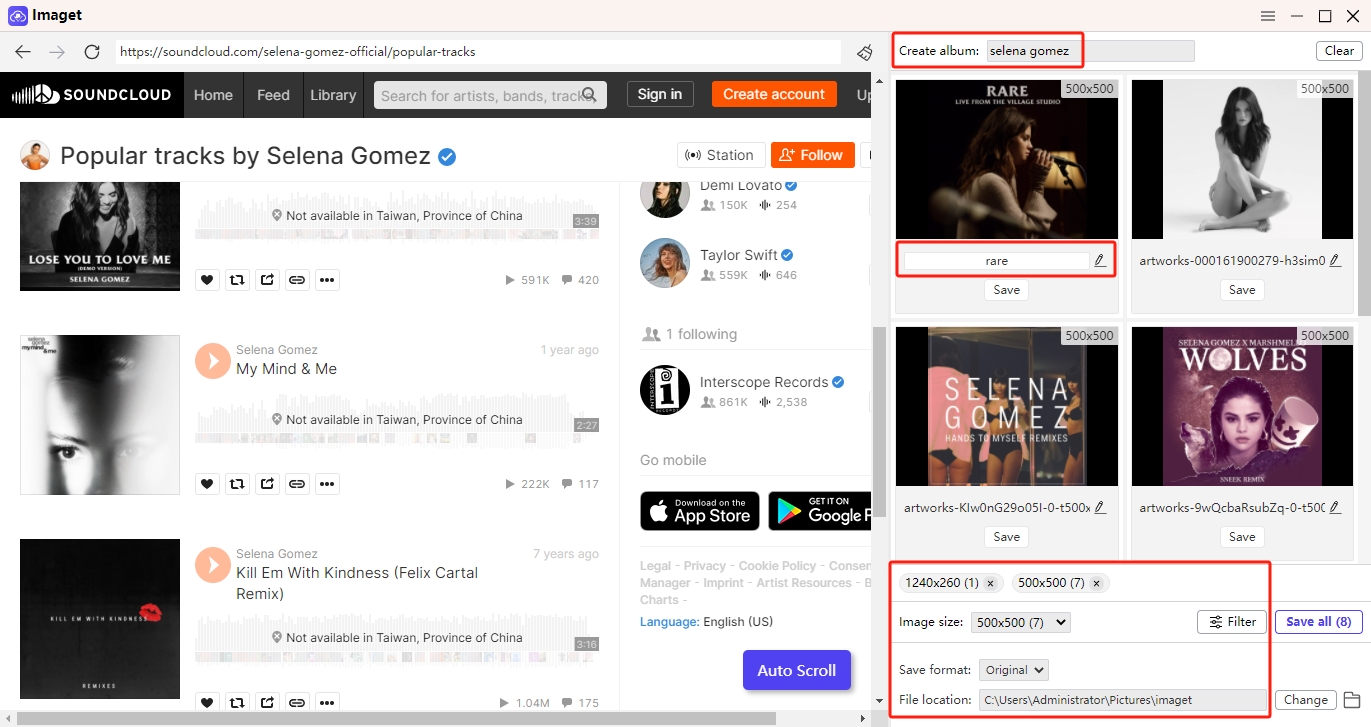Click the URL address bar

pyautogui.click(x=478, y=52)
